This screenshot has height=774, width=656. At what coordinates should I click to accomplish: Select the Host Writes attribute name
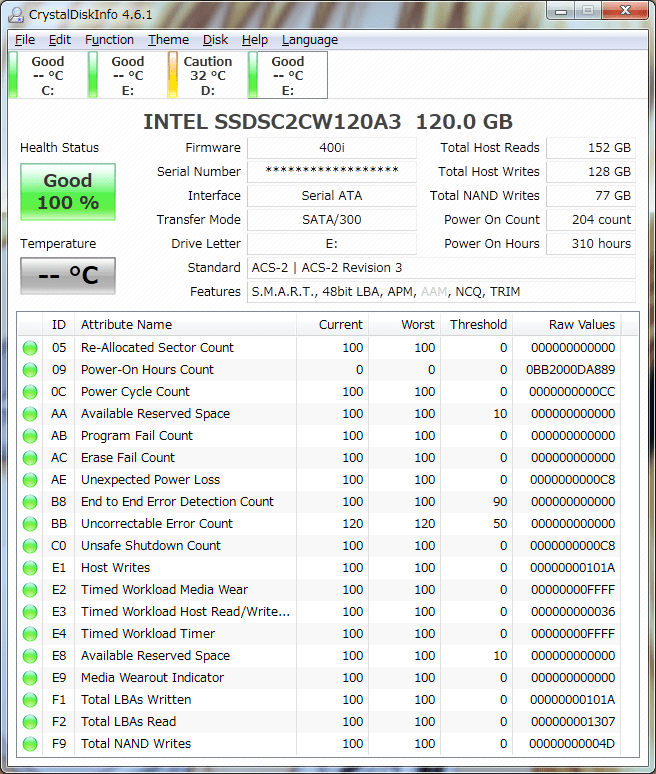(x=116, y=568)
